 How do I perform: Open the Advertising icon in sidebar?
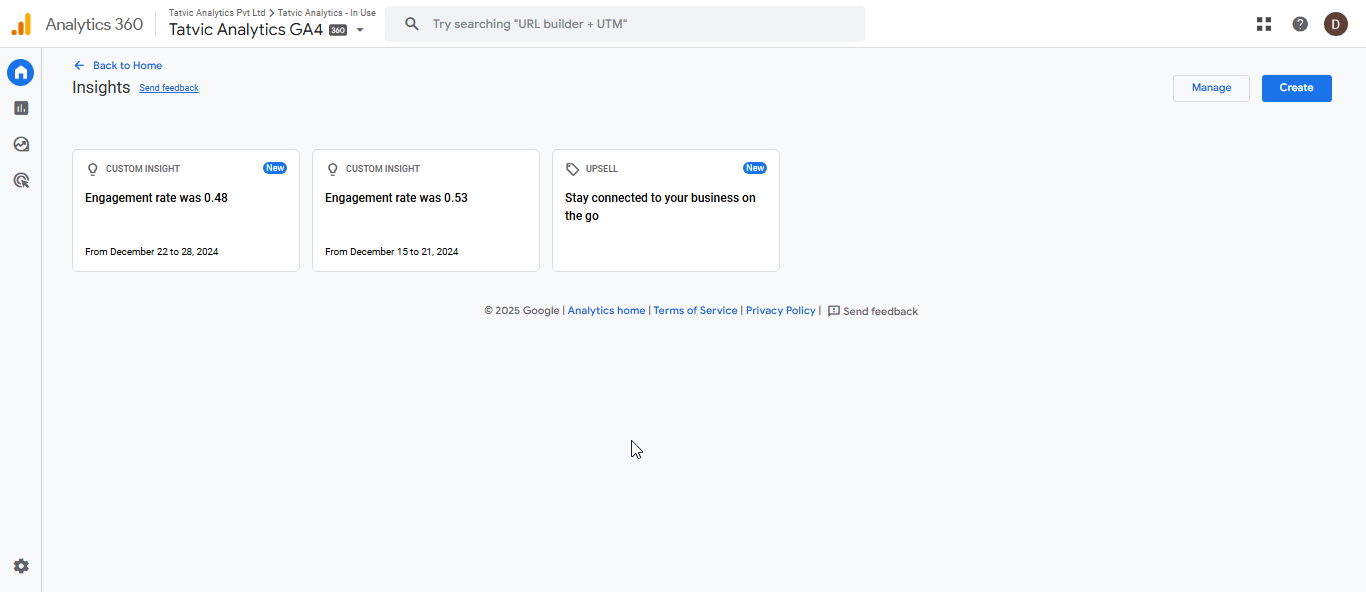pos(21,180)
